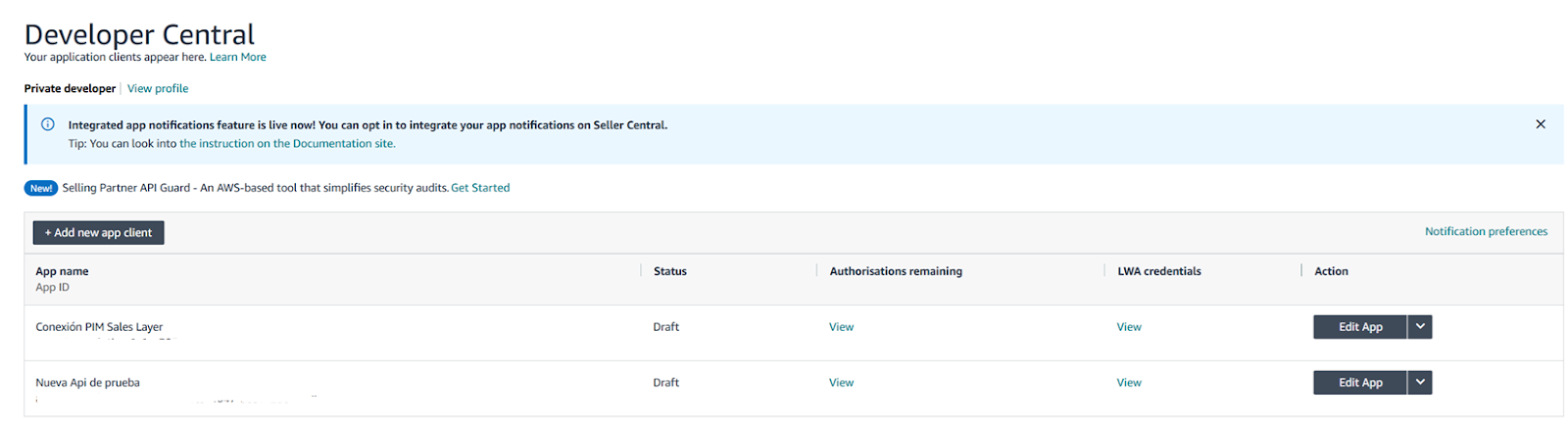Open the instruction on the Documentation site link
Image resolution: width=1568 pixels, height=424 pixels.
[287, 144]
